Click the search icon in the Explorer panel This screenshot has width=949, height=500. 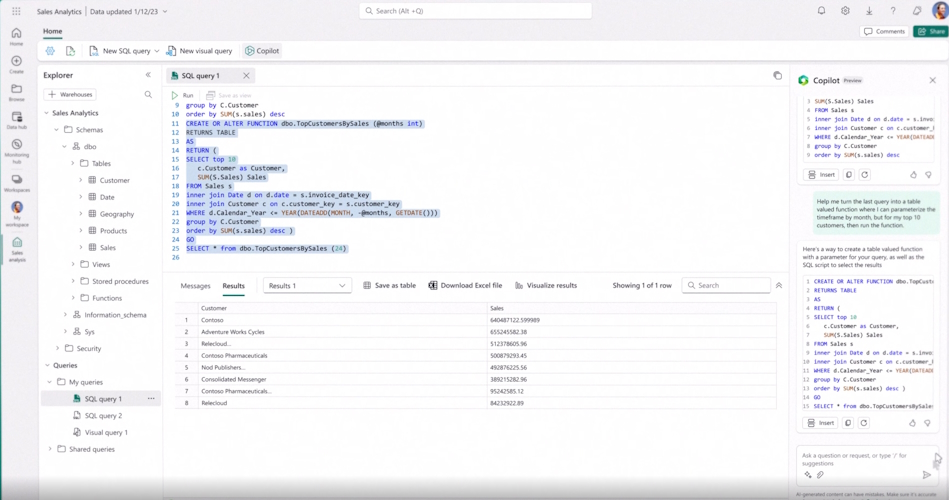148,95
